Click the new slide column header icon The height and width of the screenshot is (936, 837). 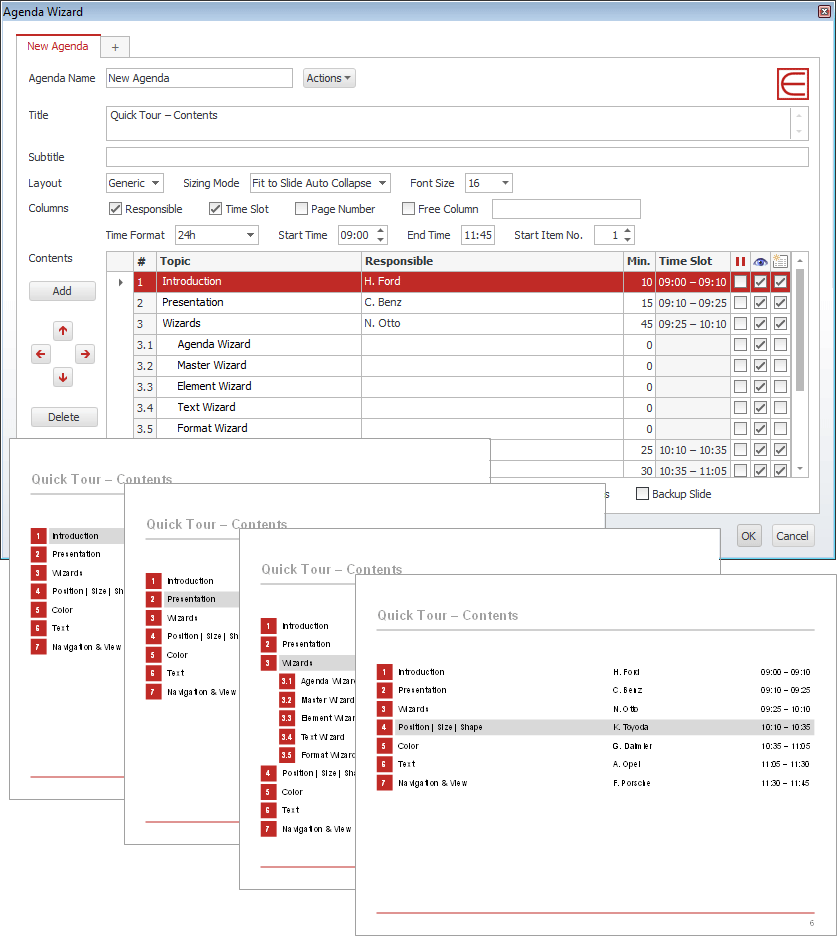tap(780, 261)
